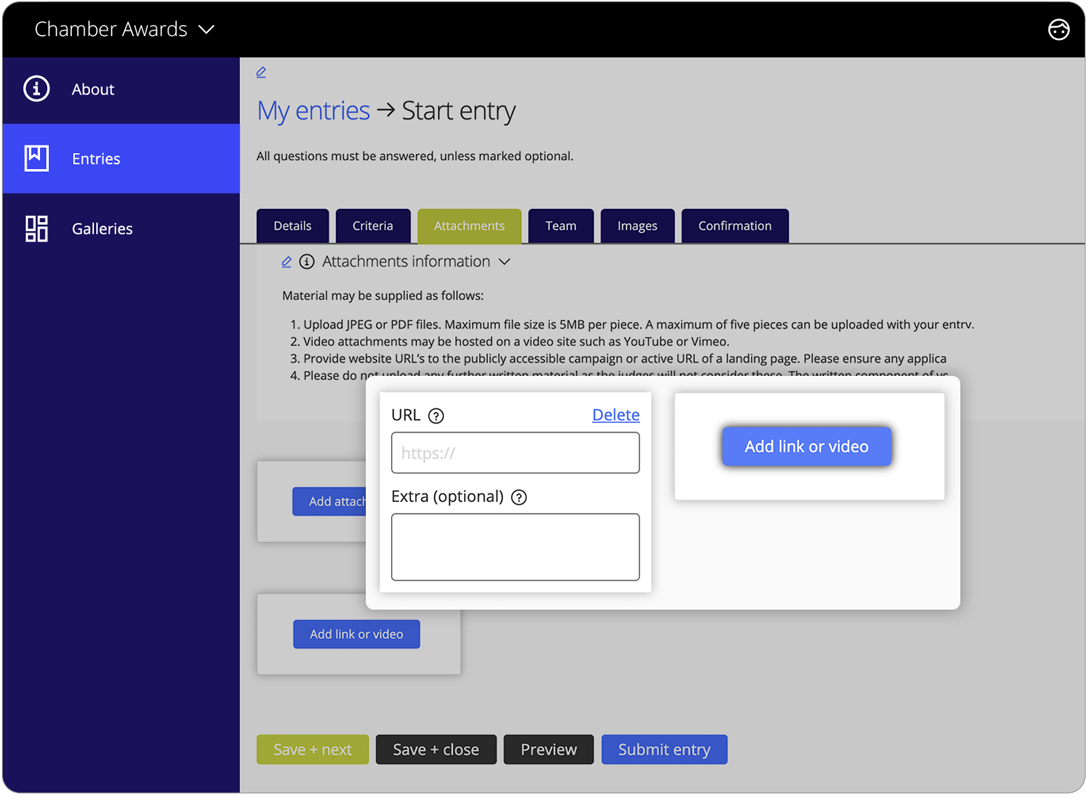Screen dimensions: 1086x797
Task: Open the entry Preview
Action: (x=548, y=749)
